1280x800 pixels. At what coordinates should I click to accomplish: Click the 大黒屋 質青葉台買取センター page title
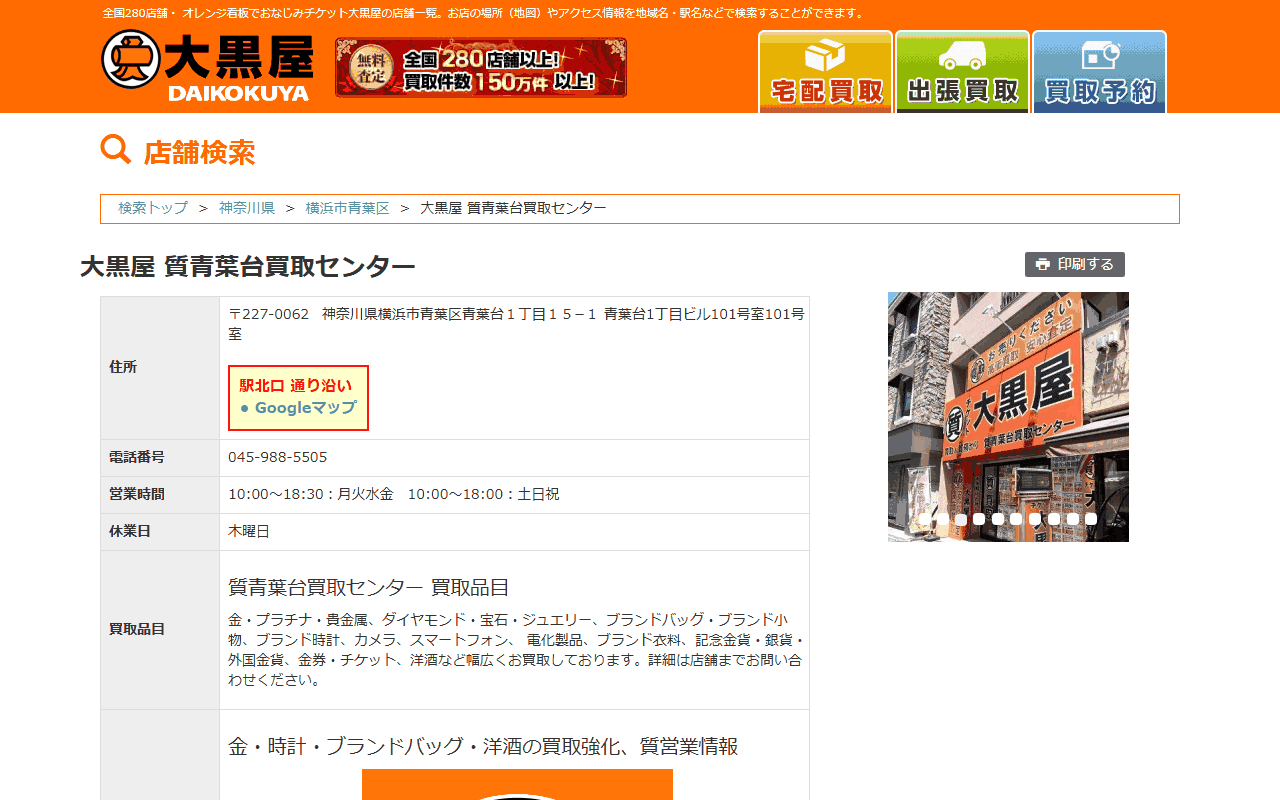point(248,267)
